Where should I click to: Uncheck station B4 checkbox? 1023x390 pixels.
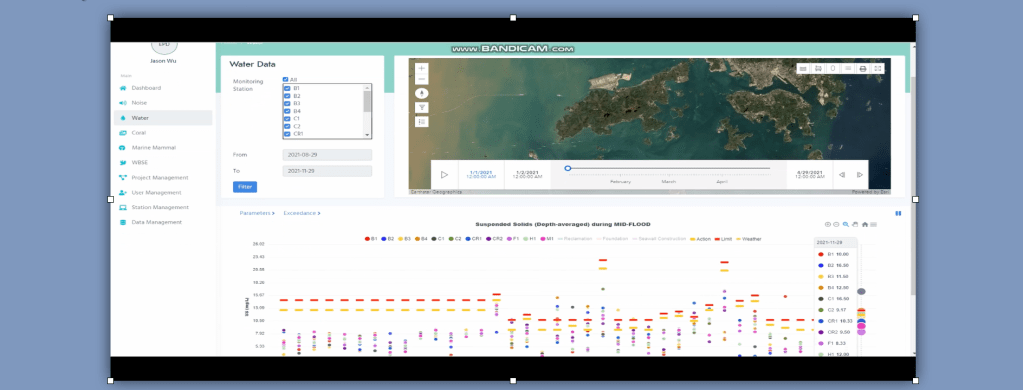288,111
